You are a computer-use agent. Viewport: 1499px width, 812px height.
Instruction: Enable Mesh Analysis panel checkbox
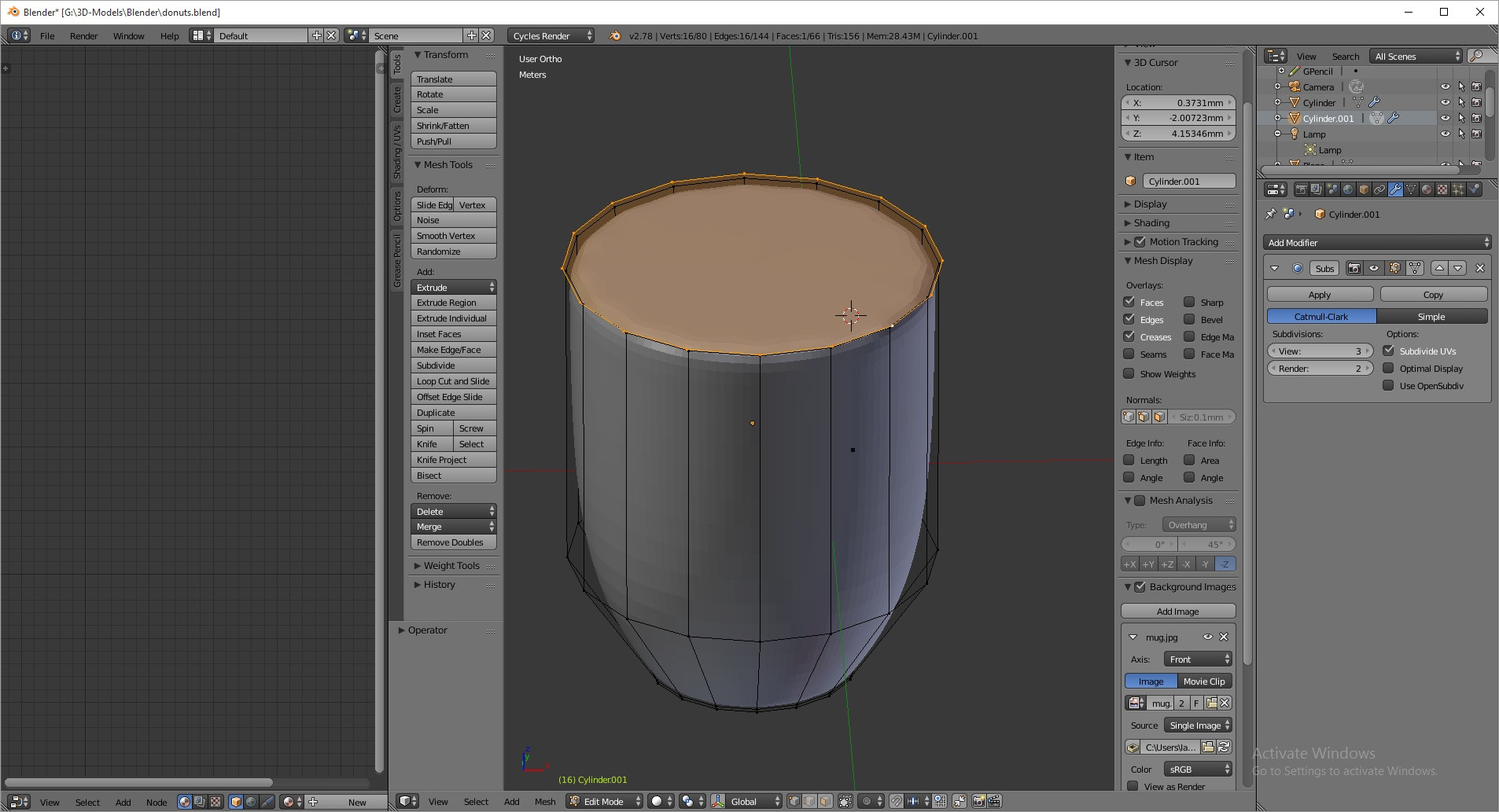pyautogui.click(x=1140, y=500)
